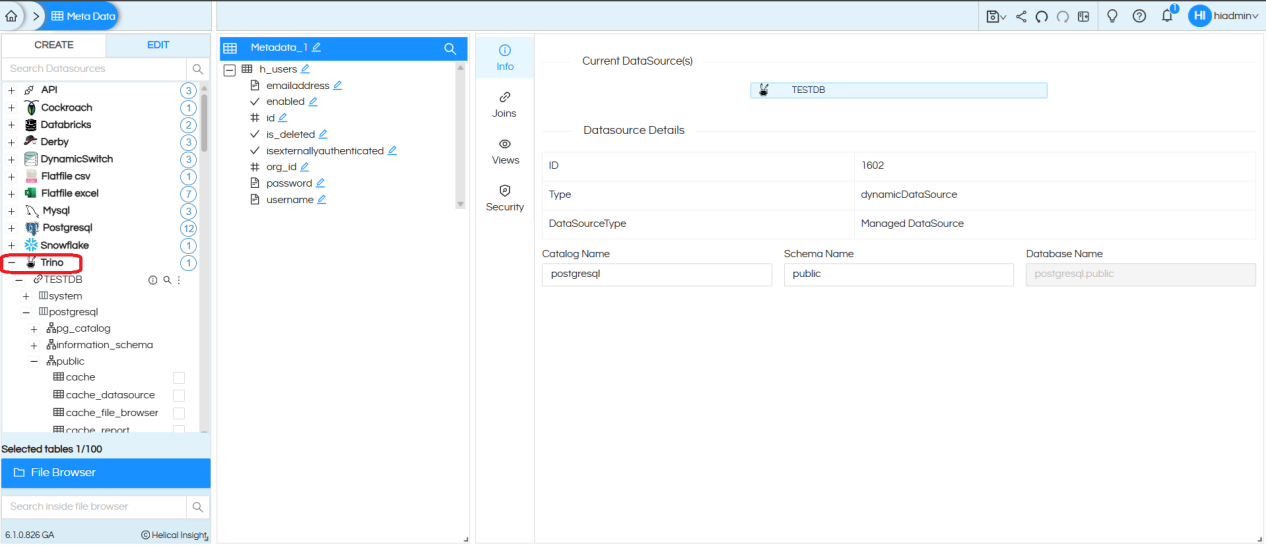Expand the API datasource group
Viewport: 1266px width, 546px height.
point(12,90)
